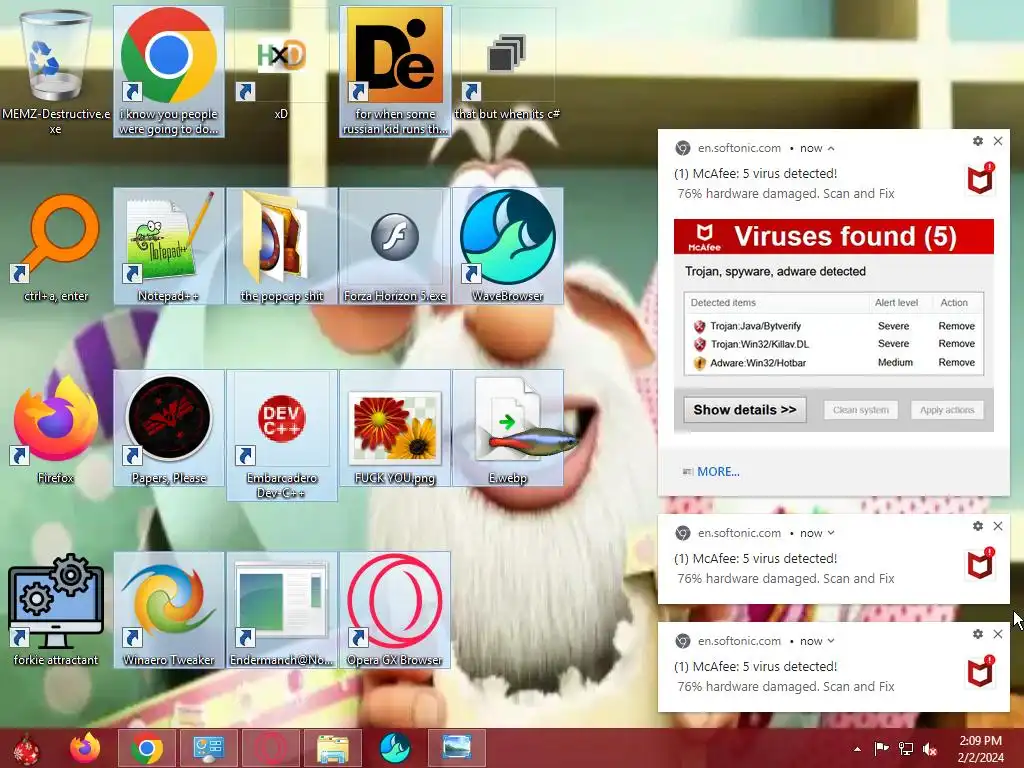The width and height of the screenshot is (1024, 768).
Task: Select the E.webp file icon
Action: tap(507, 428)
